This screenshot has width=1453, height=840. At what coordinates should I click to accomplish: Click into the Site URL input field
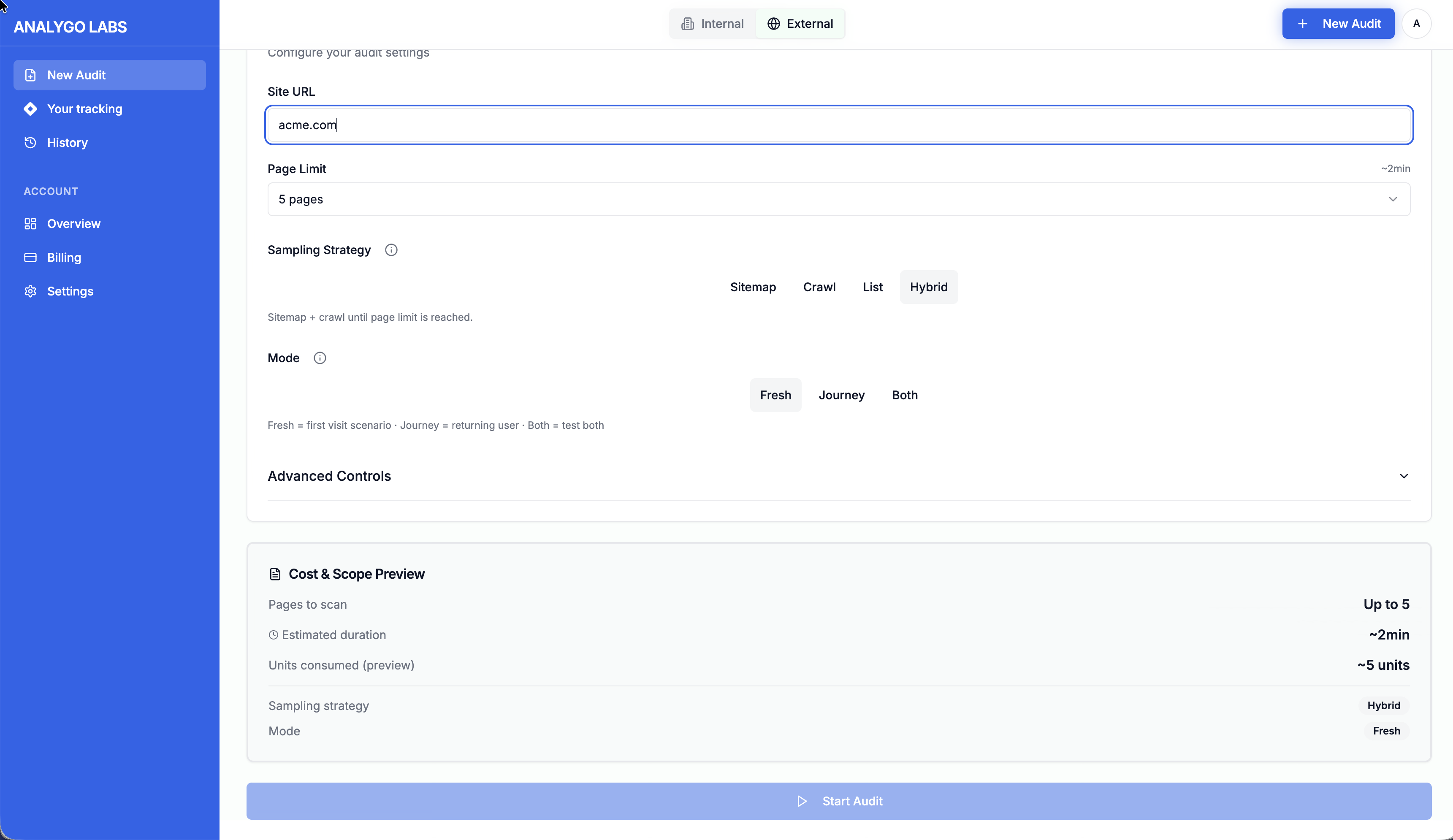click(838, 125)
